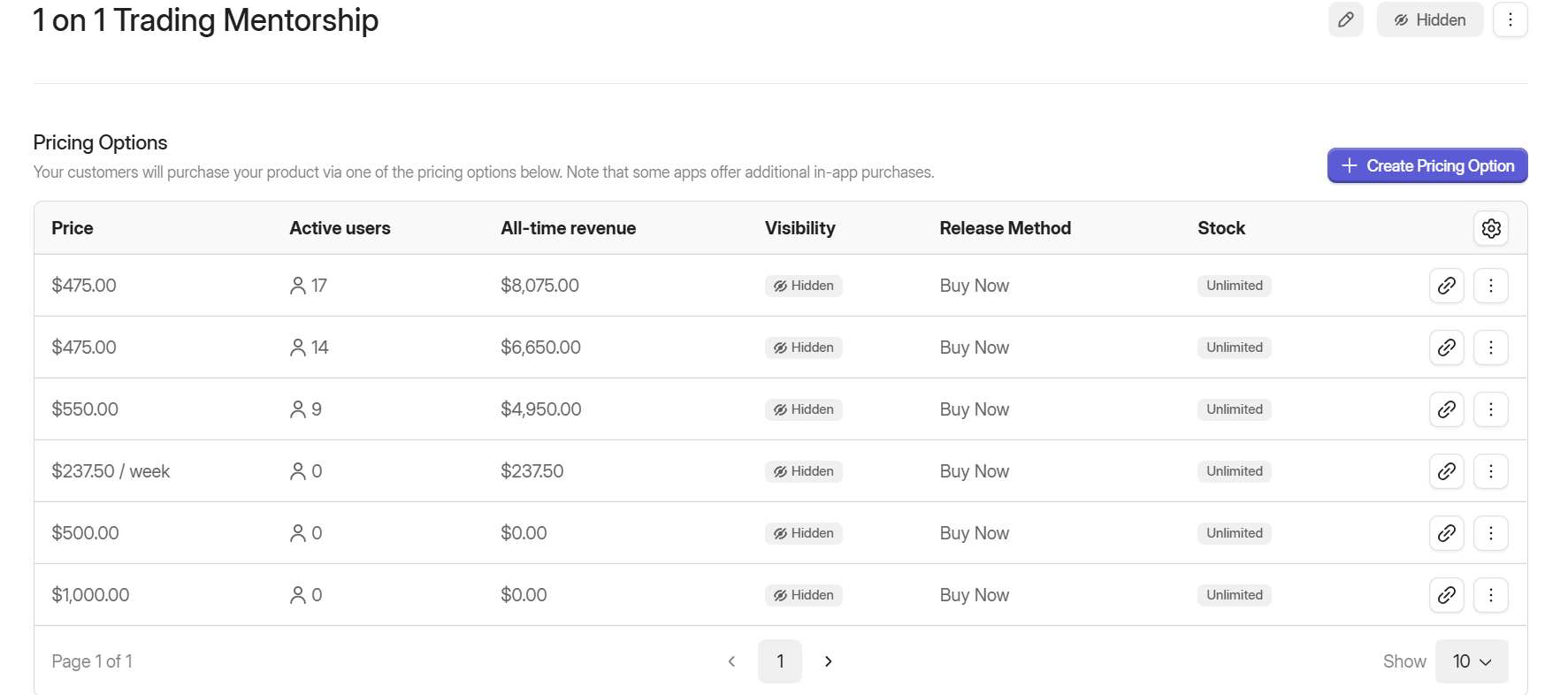
Task: Click the 9 active users cell
Action: (x=306, y=409)
